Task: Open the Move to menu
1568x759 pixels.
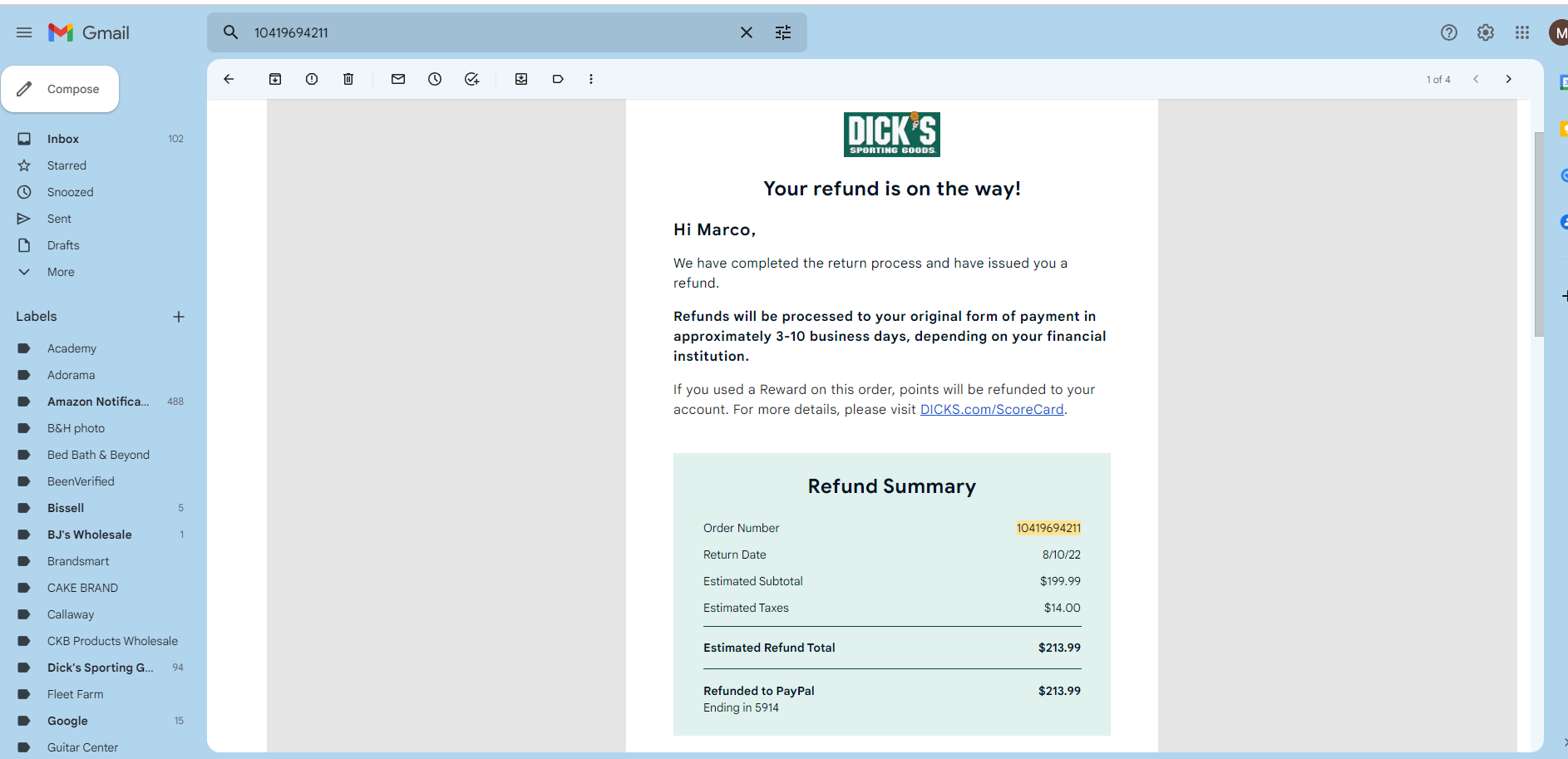Action: coord(521,79)
